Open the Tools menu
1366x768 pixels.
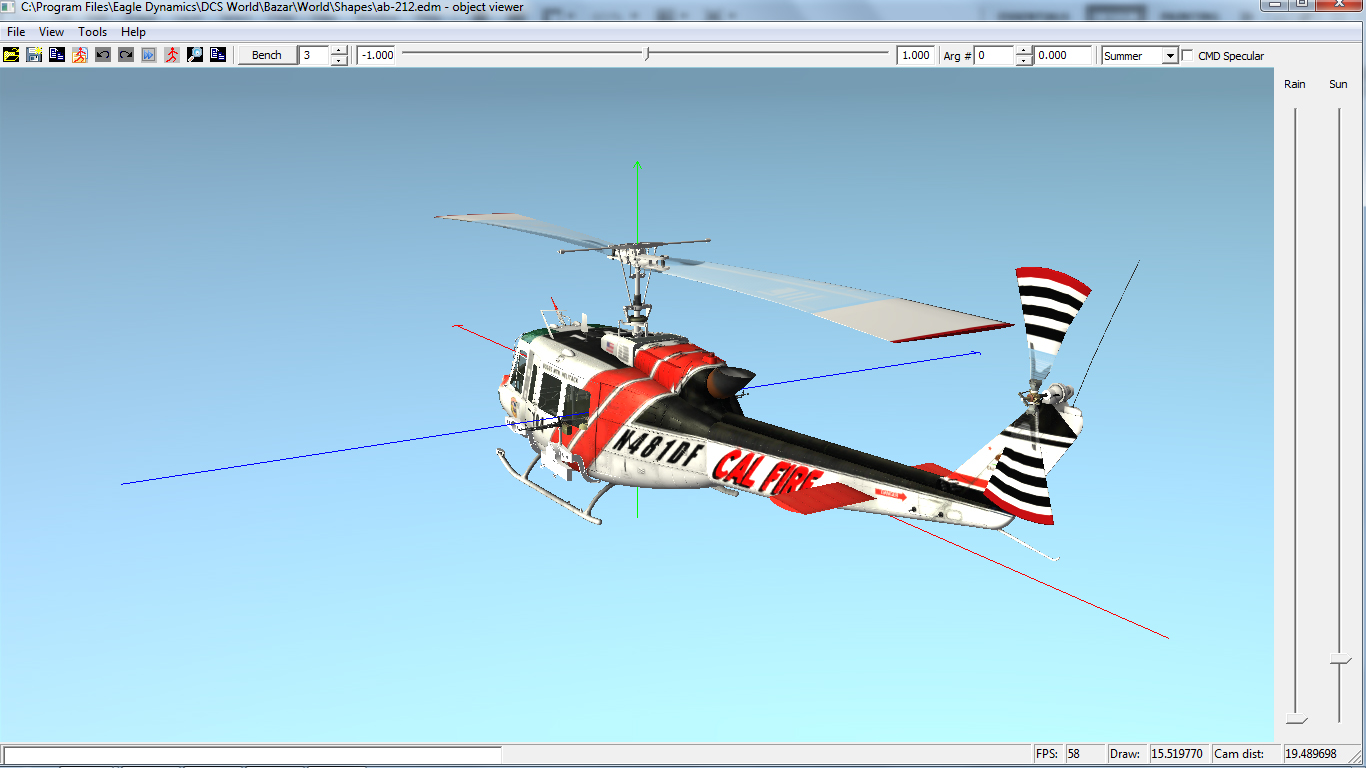click(93, 32)
